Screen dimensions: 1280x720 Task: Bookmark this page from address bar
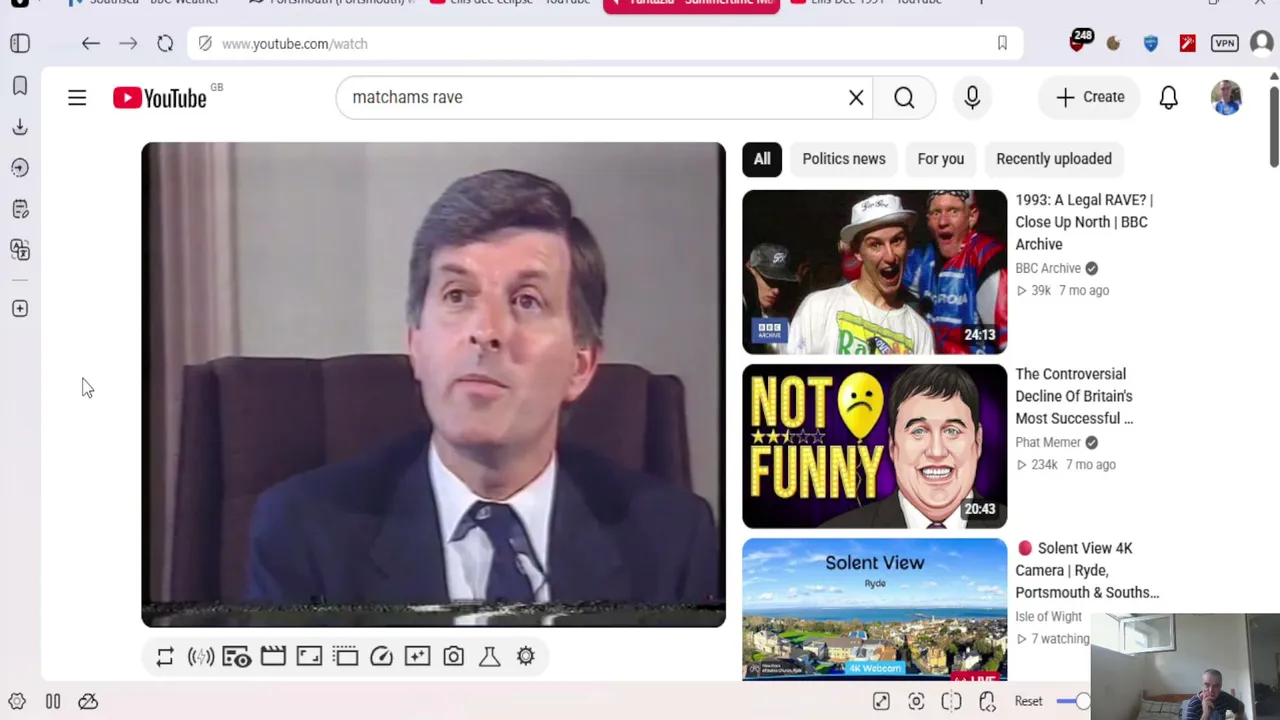coord(1002,43)
